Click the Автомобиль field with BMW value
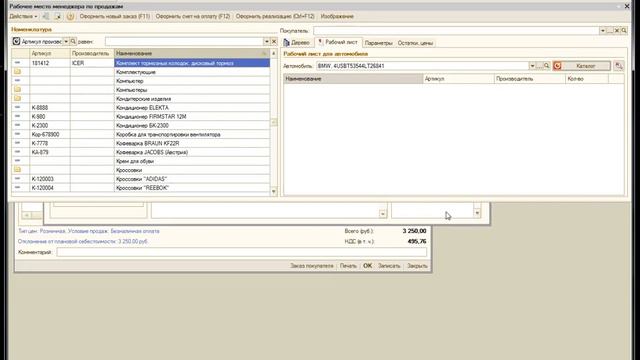This screenshot has height=360, width=640. pos(422,66)
